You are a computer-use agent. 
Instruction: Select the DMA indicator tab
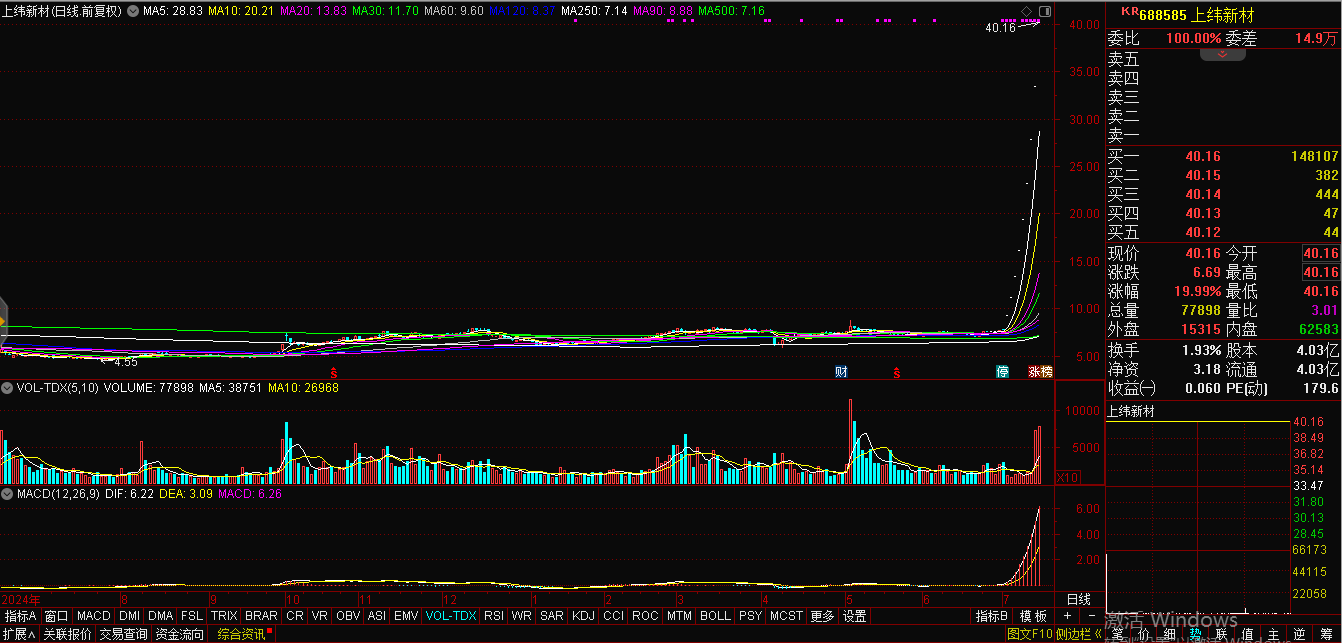tap(161, 616)
